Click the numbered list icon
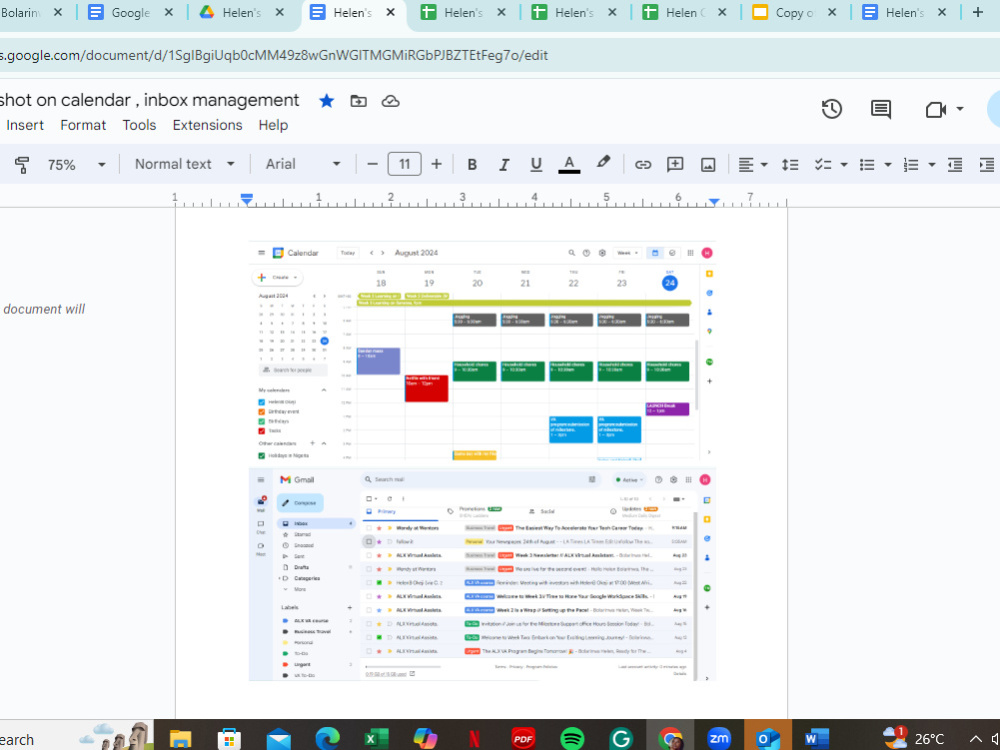 point(911,165)
